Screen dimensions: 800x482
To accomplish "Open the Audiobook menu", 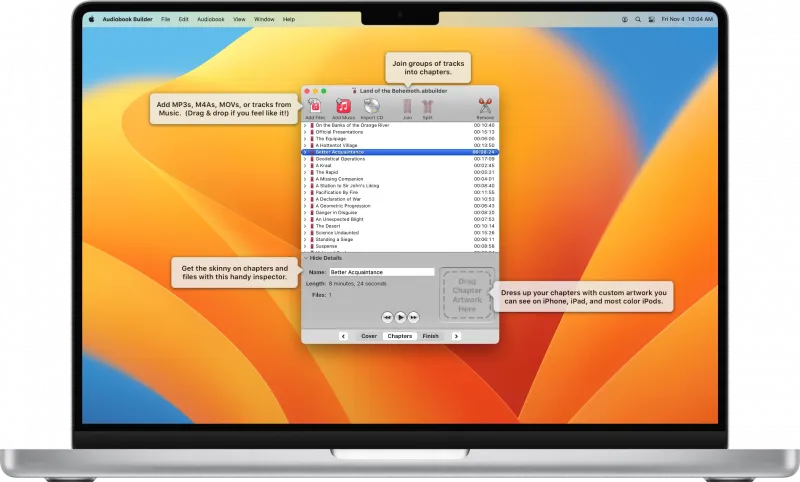I will (x=211, y=19).
